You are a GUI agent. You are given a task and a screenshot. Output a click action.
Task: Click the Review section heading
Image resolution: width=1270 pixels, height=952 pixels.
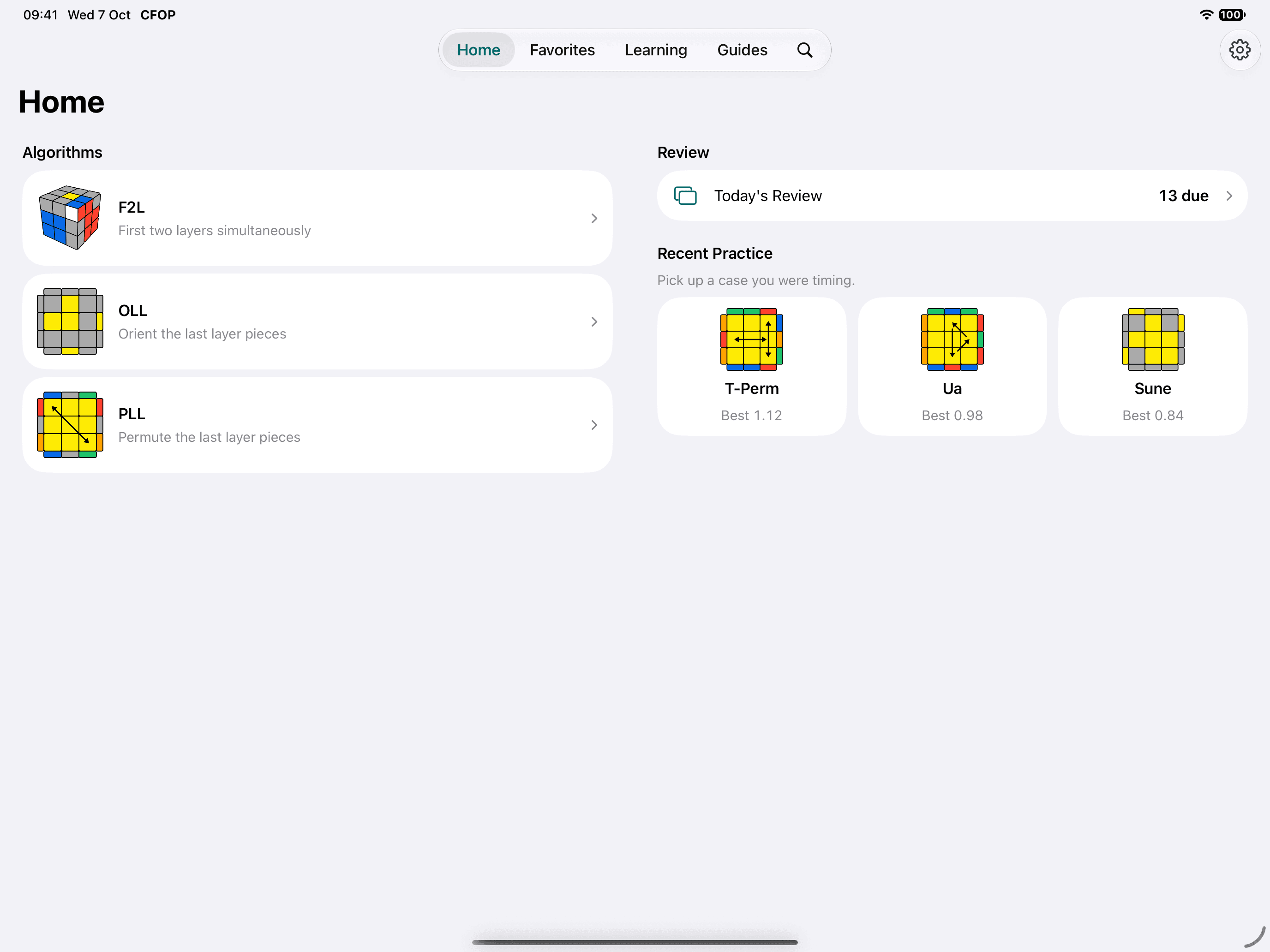coord(683,152)
